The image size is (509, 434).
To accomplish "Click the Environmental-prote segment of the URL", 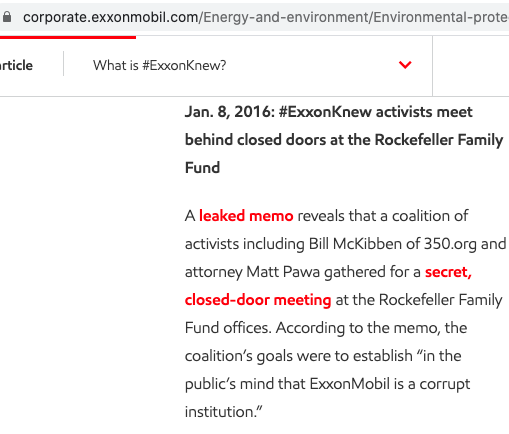I will [x=441, y=17].
